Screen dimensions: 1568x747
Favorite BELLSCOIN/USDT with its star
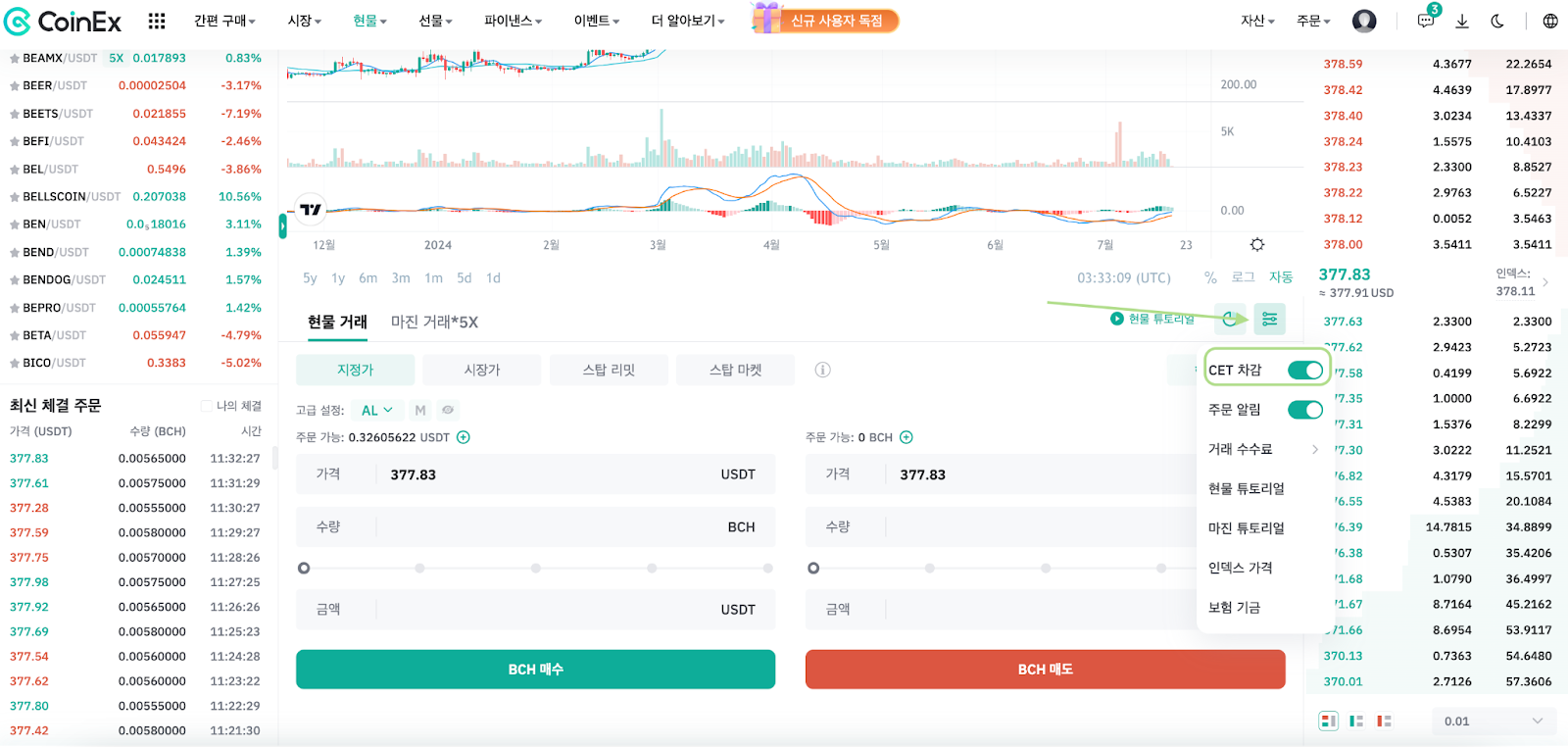(15, 197)
